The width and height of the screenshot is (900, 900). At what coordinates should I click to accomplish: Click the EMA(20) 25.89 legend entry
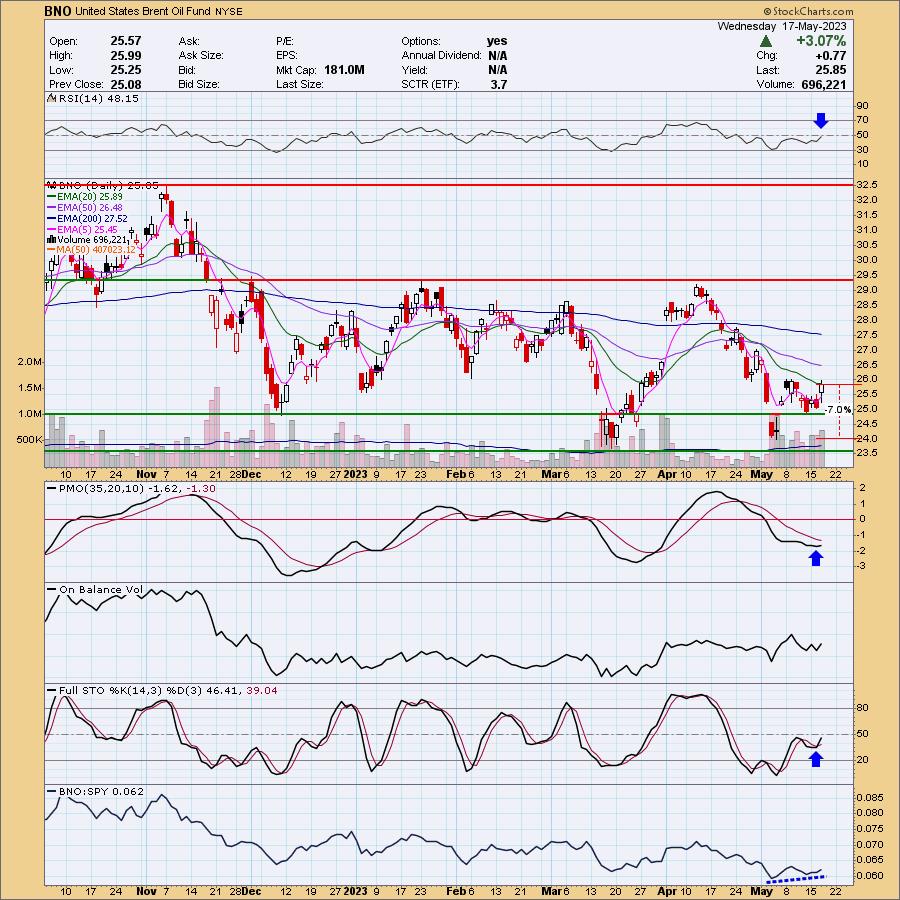[x=90, y=196]
